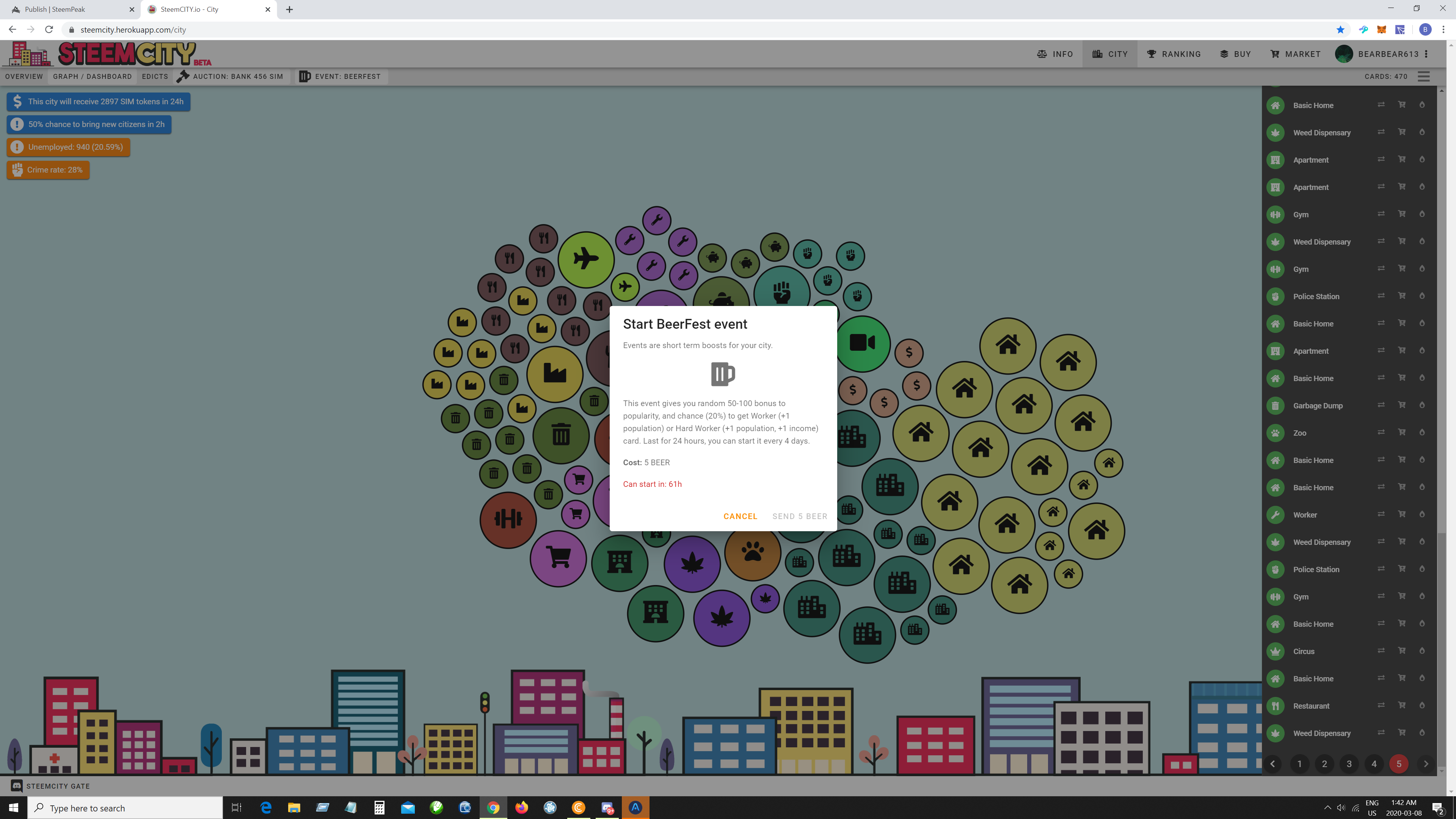
Task: Click the sell cart icon for Circus
Action: [x=1402, y=651]
